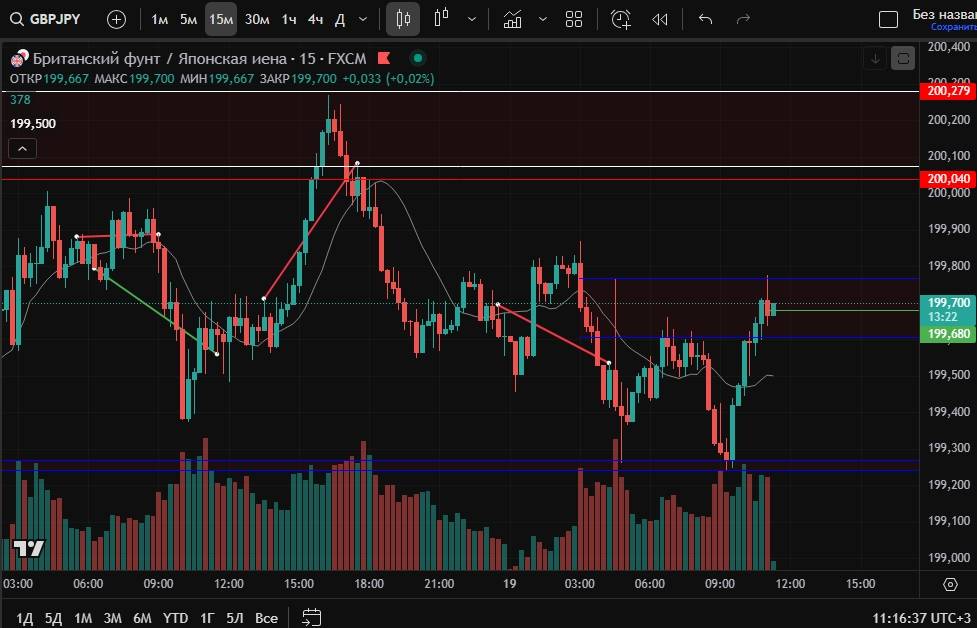This screenshot has height=628, width=977.
Task: Open the candlestick chart type selector
Action: pos(403,19)
